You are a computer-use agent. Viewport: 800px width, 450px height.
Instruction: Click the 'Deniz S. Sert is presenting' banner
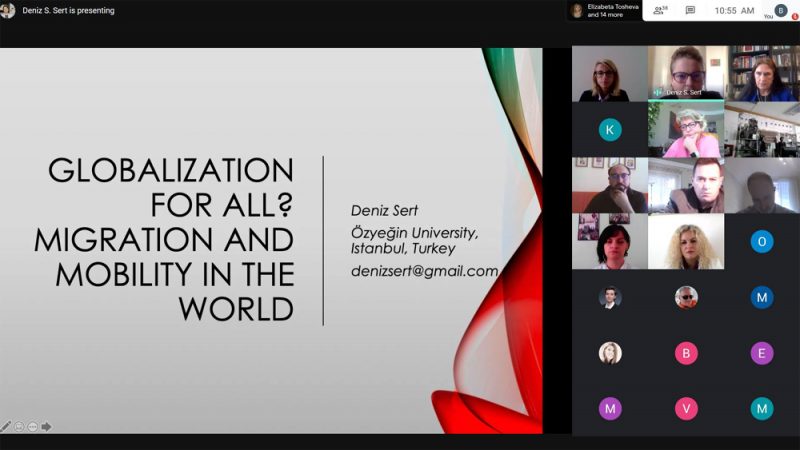pyautogui.click(x=68, y=10)
